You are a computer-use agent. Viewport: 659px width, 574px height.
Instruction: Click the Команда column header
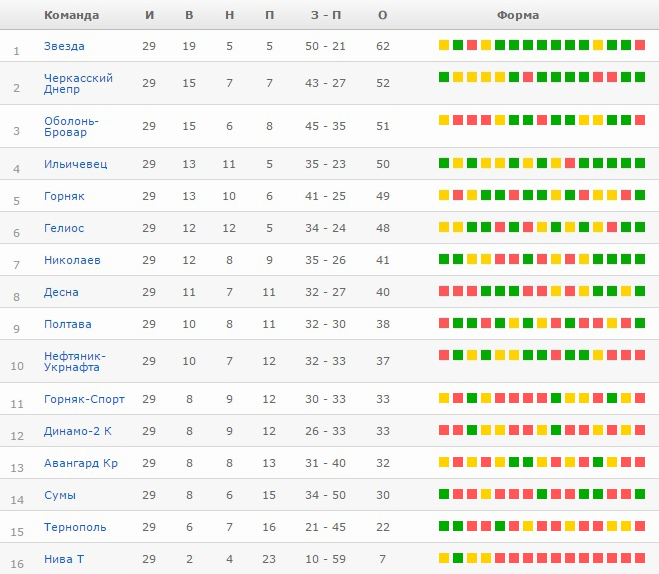tap(71, 15)
